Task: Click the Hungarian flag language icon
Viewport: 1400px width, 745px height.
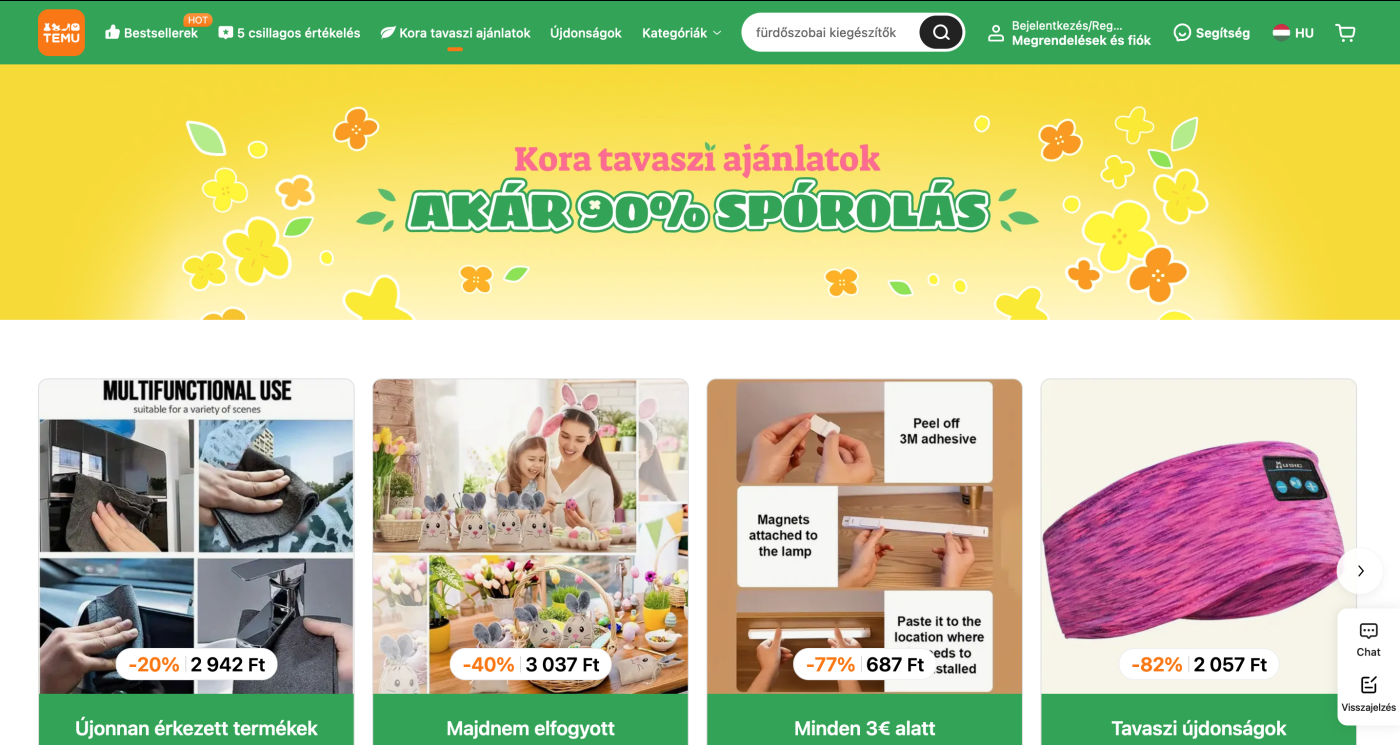Action: click(x=1281, y=32)
